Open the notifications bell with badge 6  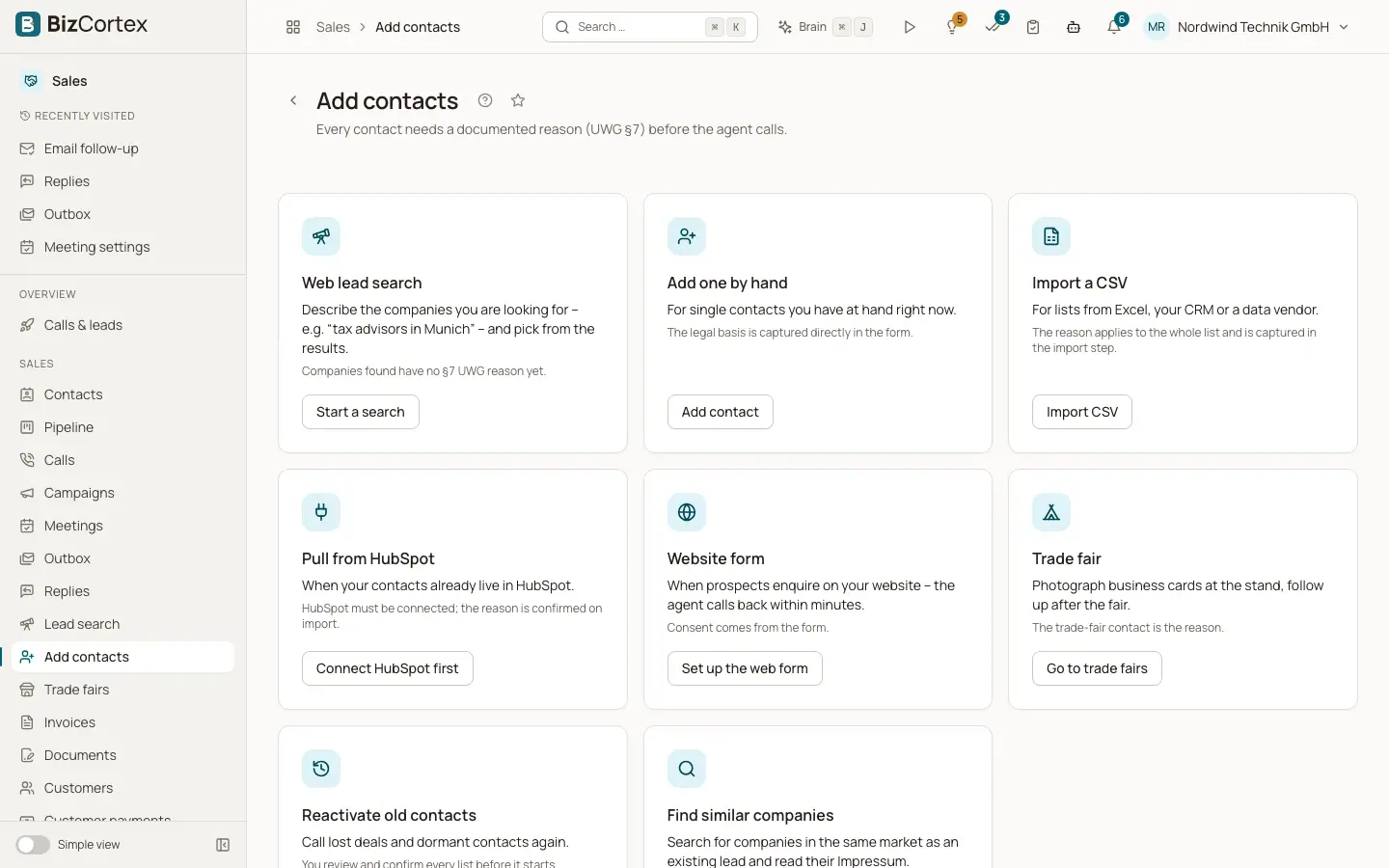(x=1114, y=27)
